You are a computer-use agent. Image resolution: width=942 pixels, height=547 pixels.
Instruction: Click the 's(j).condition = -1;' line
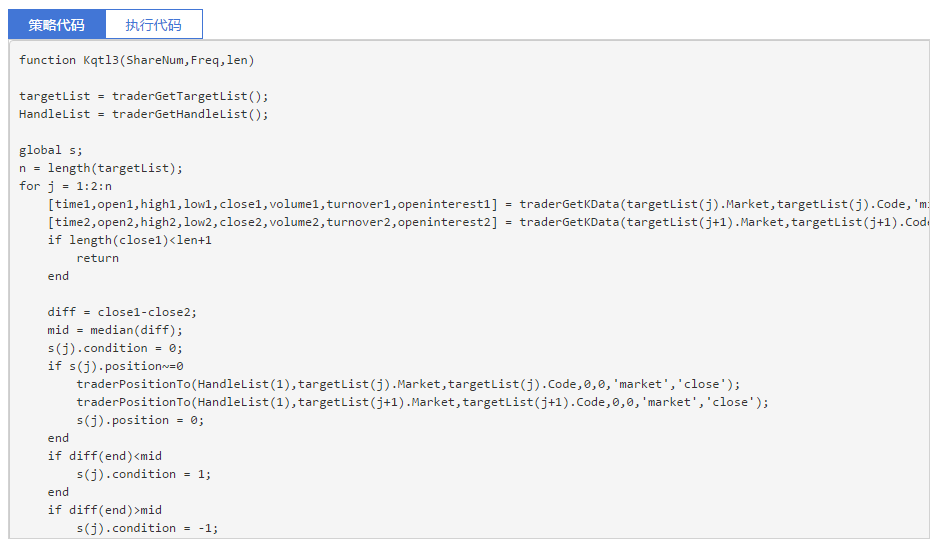point(147,528)
